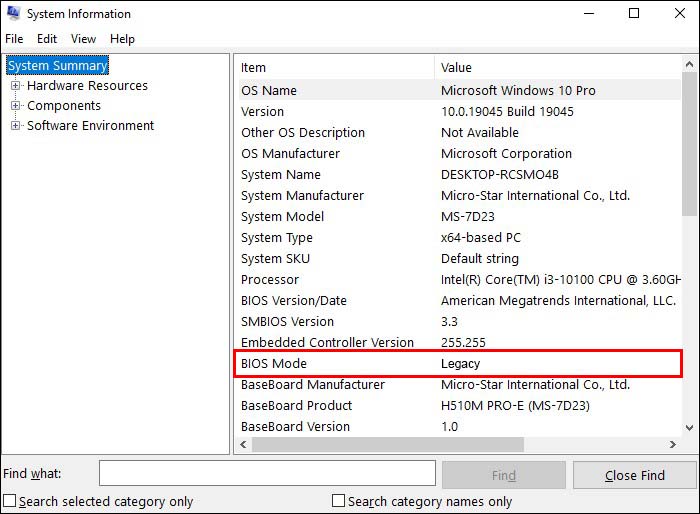Expand the Components tree node
Viewport: 700px width, 514px height.
point(16,106)
